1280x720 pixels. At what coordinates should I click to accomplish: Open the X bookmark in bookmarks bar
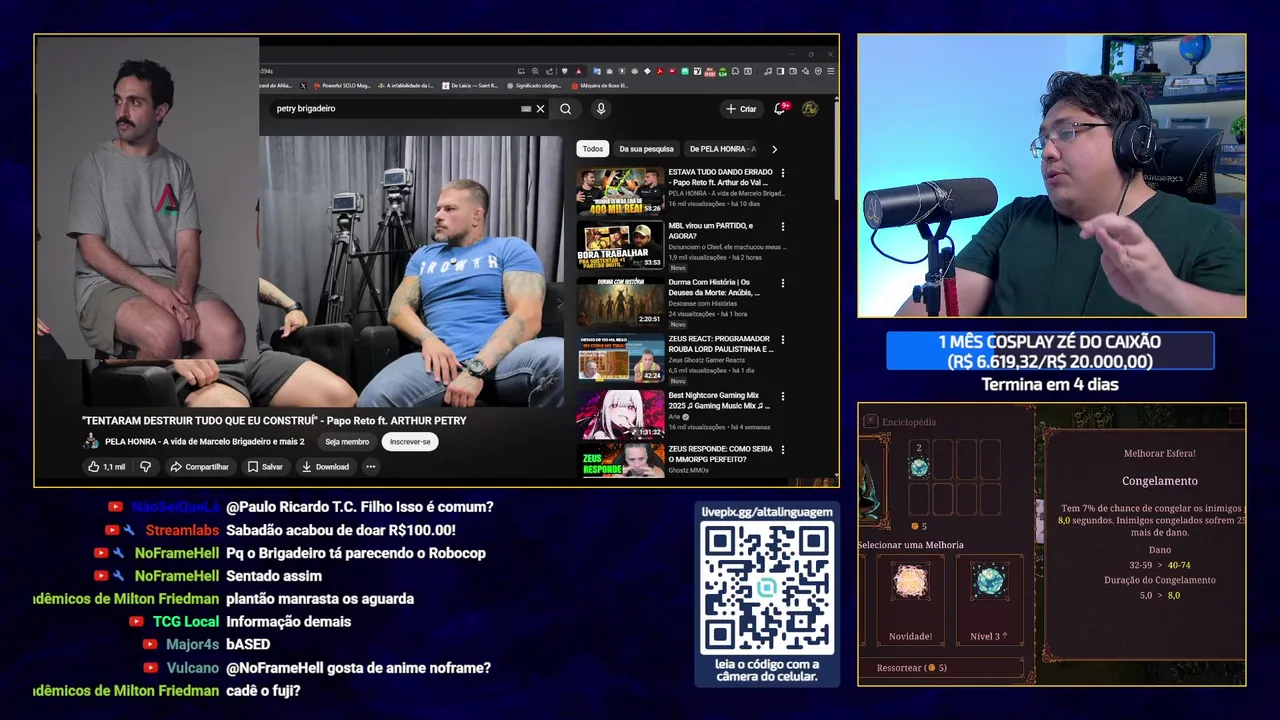[x=304, y=86]
